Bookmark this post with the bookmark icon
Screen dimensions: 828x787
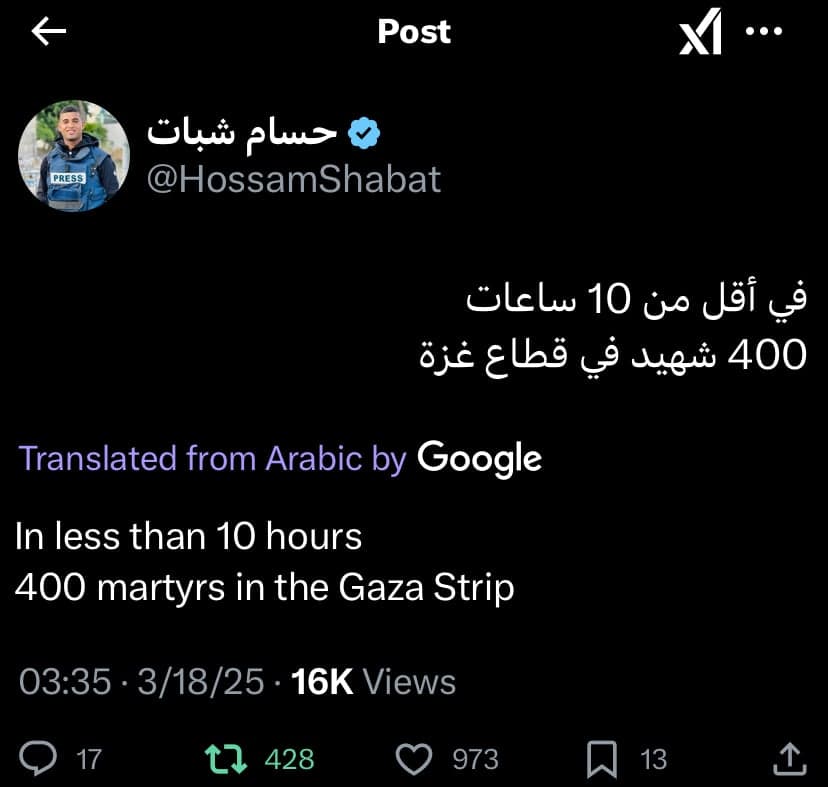602,759
